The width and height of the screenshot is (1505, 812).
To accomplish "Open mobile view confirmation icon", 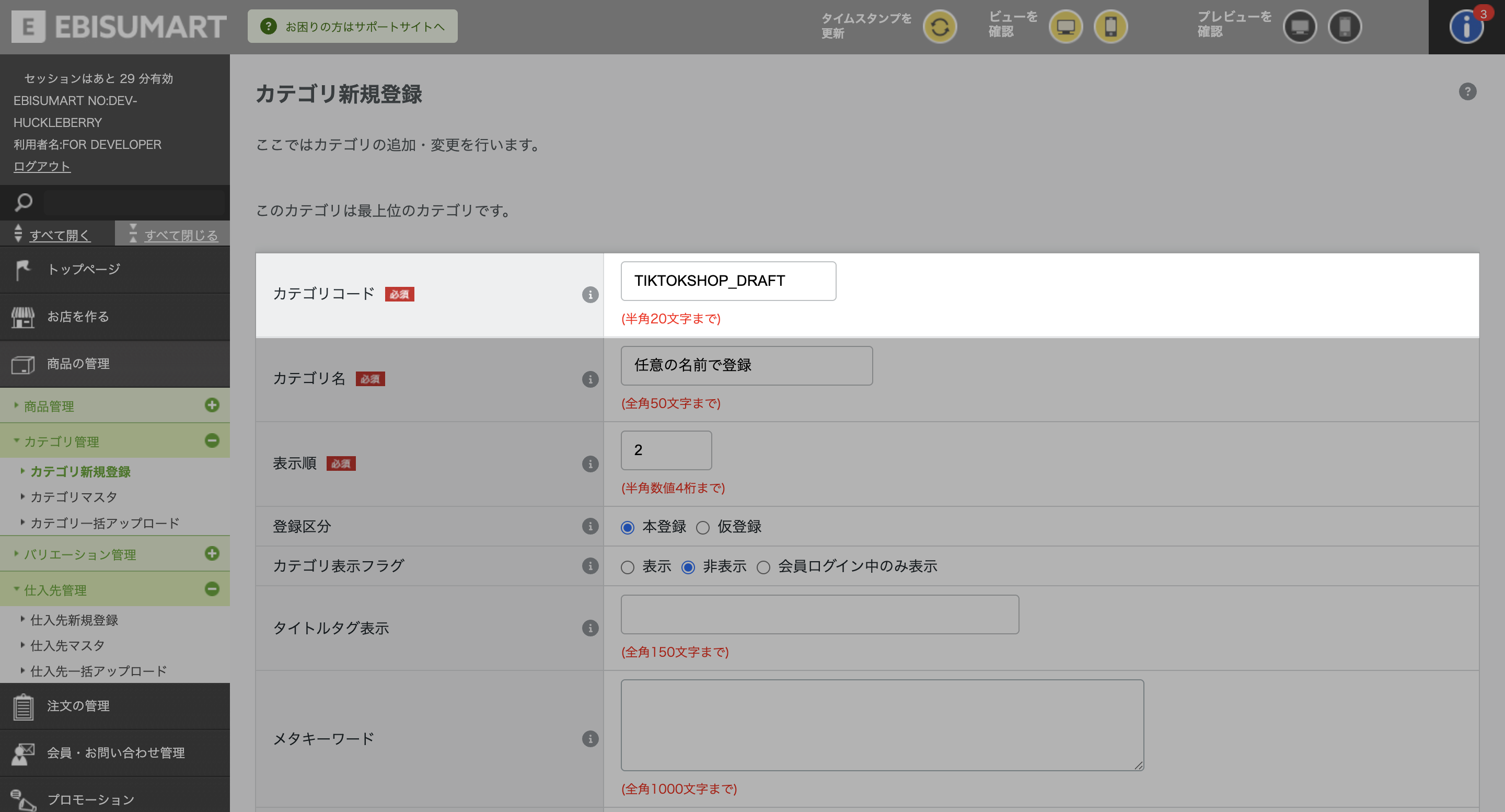I will click(1110, 27).
